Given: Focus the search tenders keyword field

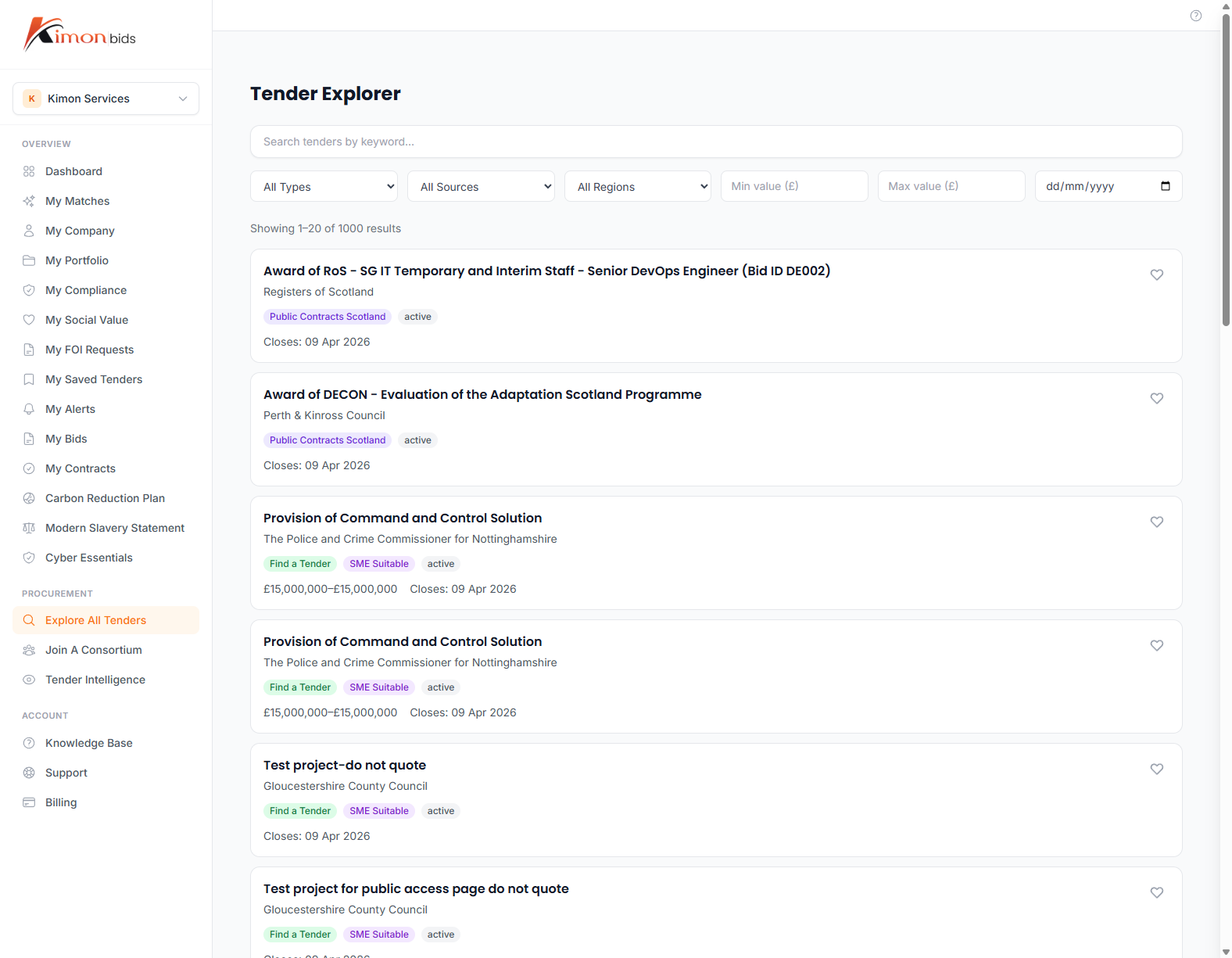Looking at the screenshot, I should click(x=716, y=142).
